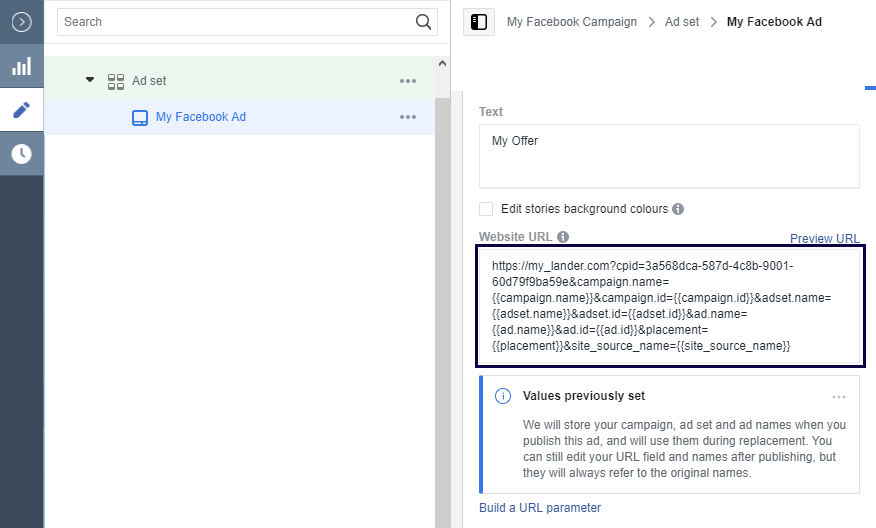Screen dimensions: 876x528
Task: Enable Edit stories background colours checkbox
Action: point(486,209)
